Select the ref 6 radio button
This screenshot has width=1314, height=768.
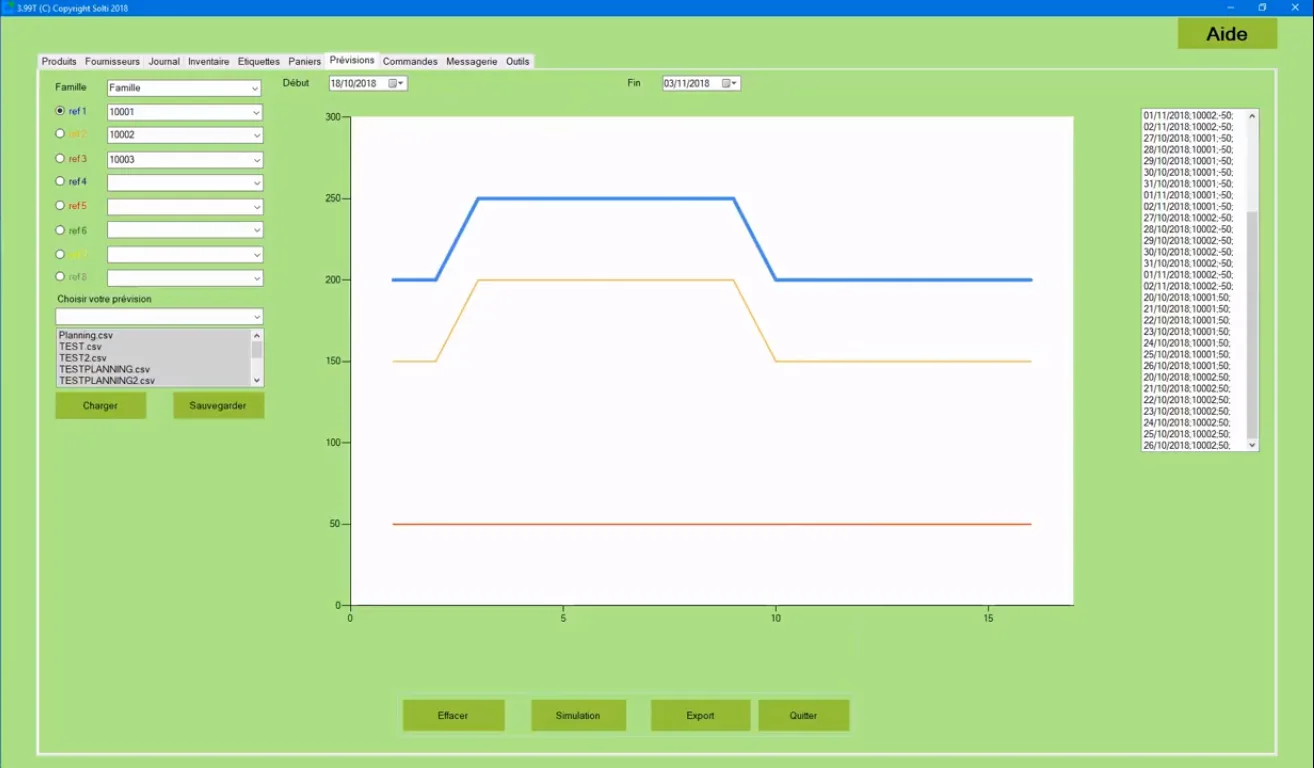tap(60, 230)
